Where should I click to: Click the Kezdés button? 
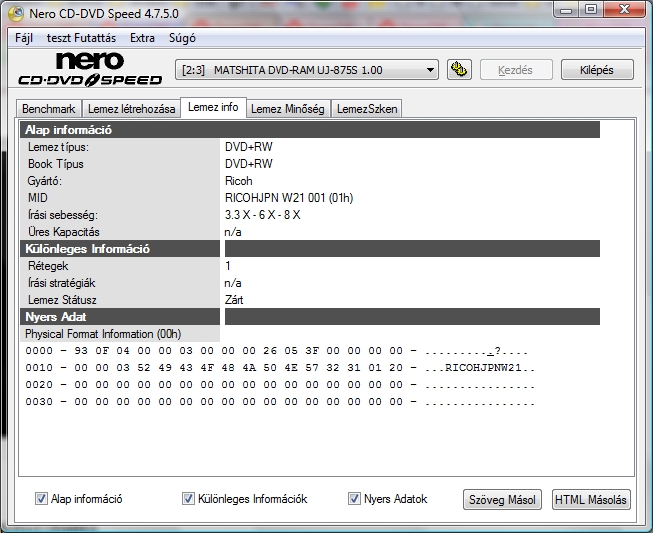pos(516,70)
